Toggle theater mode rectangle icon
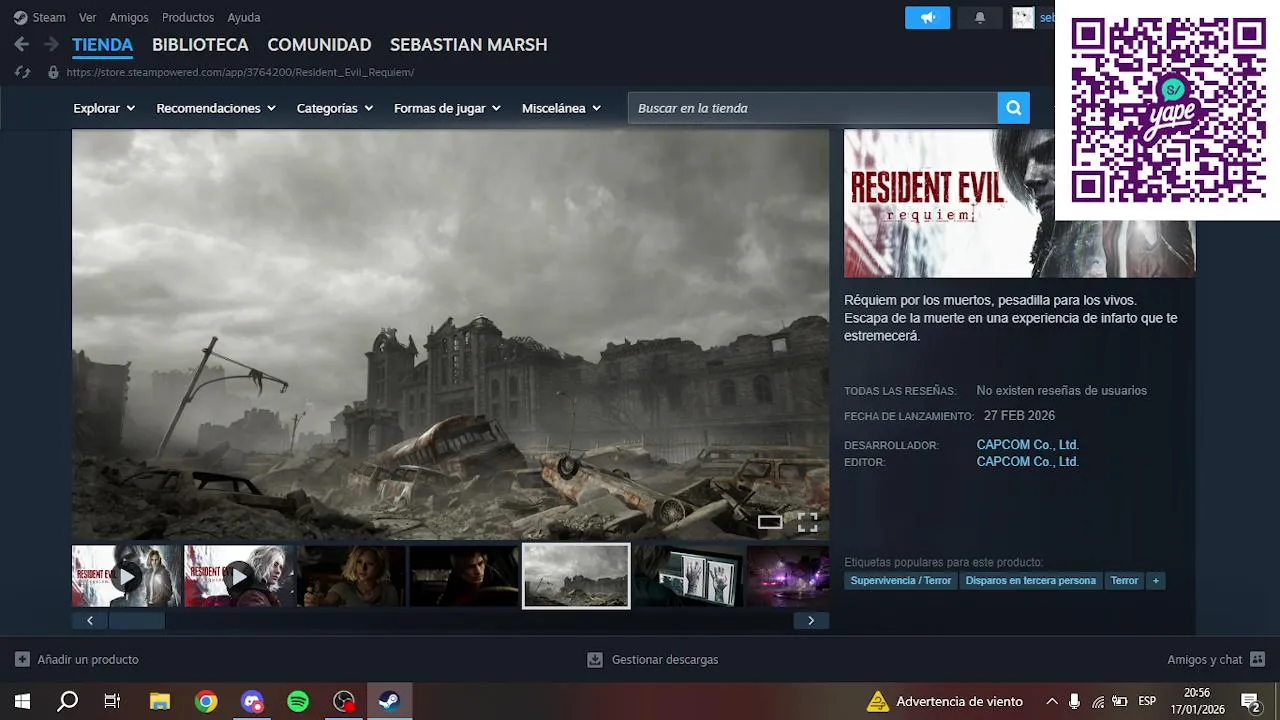The height and width of the screenshot is (720, 1280). pos(770,522)
